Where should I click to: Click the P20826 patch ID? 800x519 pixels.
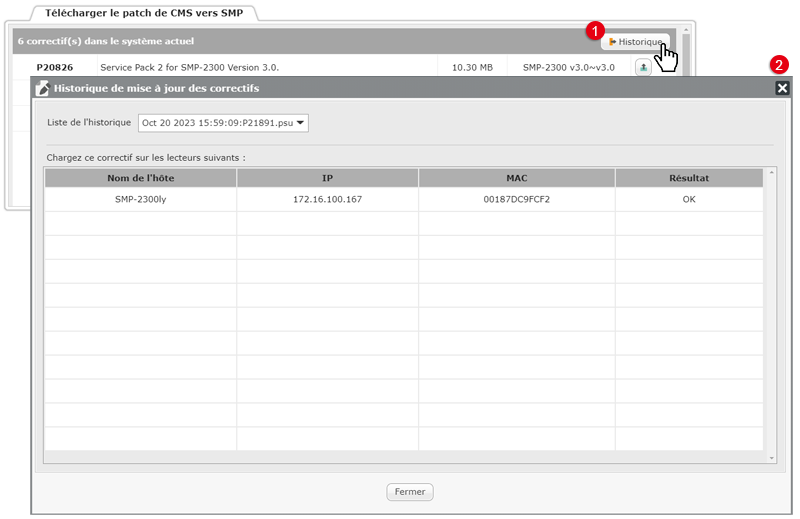click(54, 68)
